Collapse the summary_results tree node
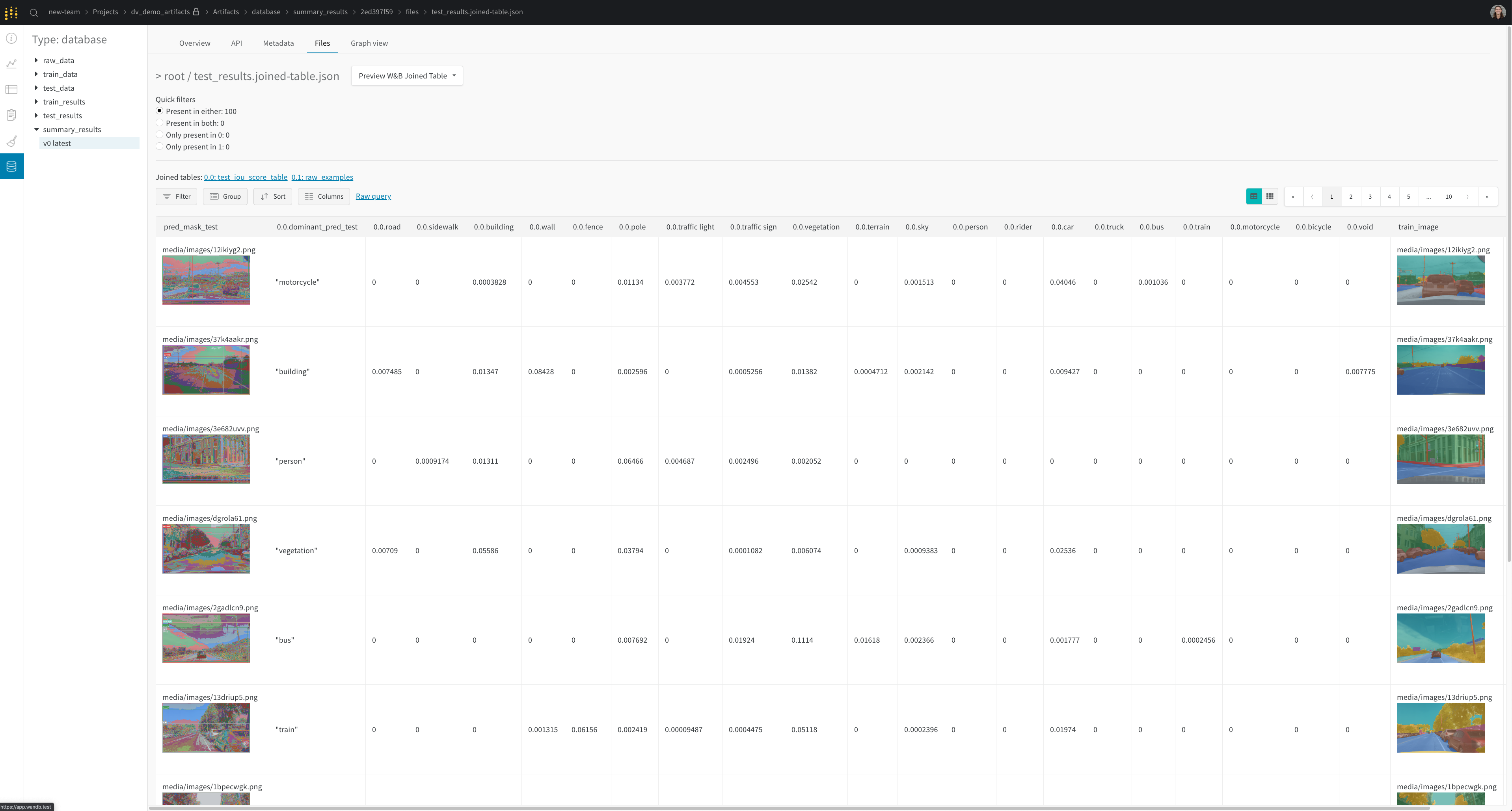 [36, 129]
